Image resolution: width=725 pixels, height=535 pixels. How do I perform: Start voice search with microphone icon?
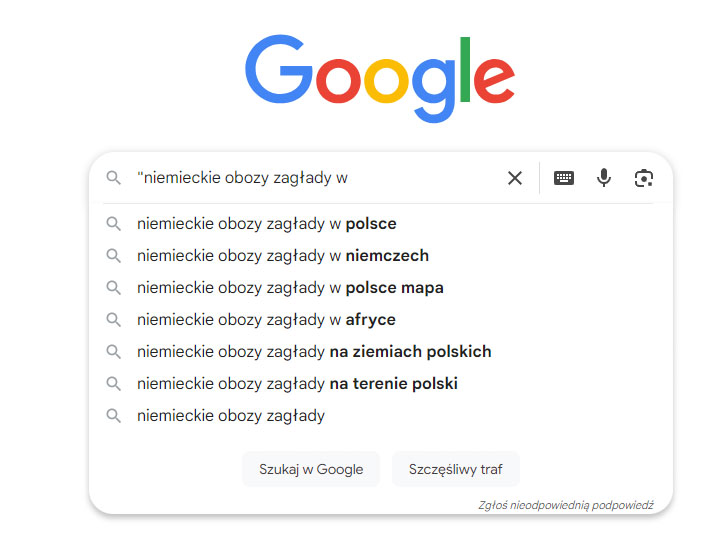(604, 178)
